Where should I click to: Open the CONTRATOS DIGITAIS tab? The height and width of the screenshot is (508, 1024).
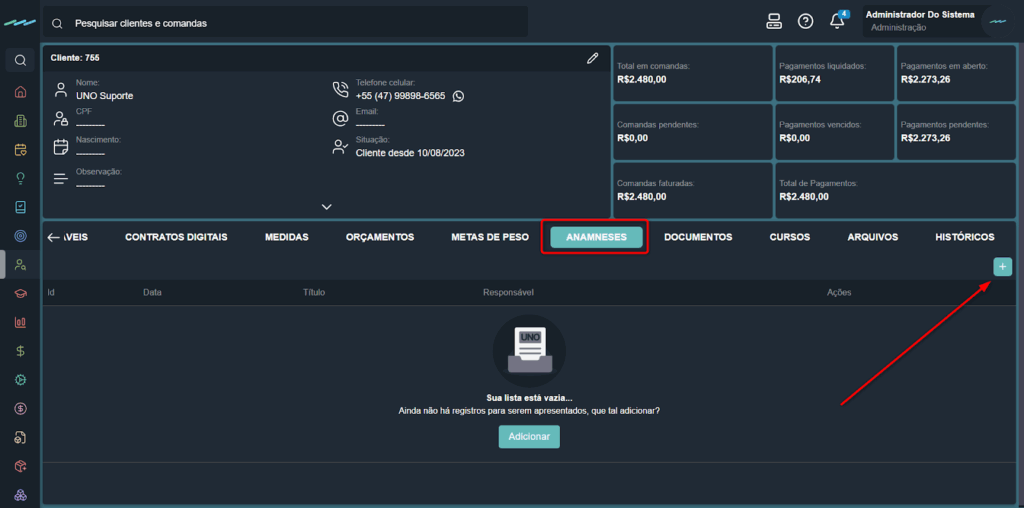pyautogui.click(x=176, y=237)
